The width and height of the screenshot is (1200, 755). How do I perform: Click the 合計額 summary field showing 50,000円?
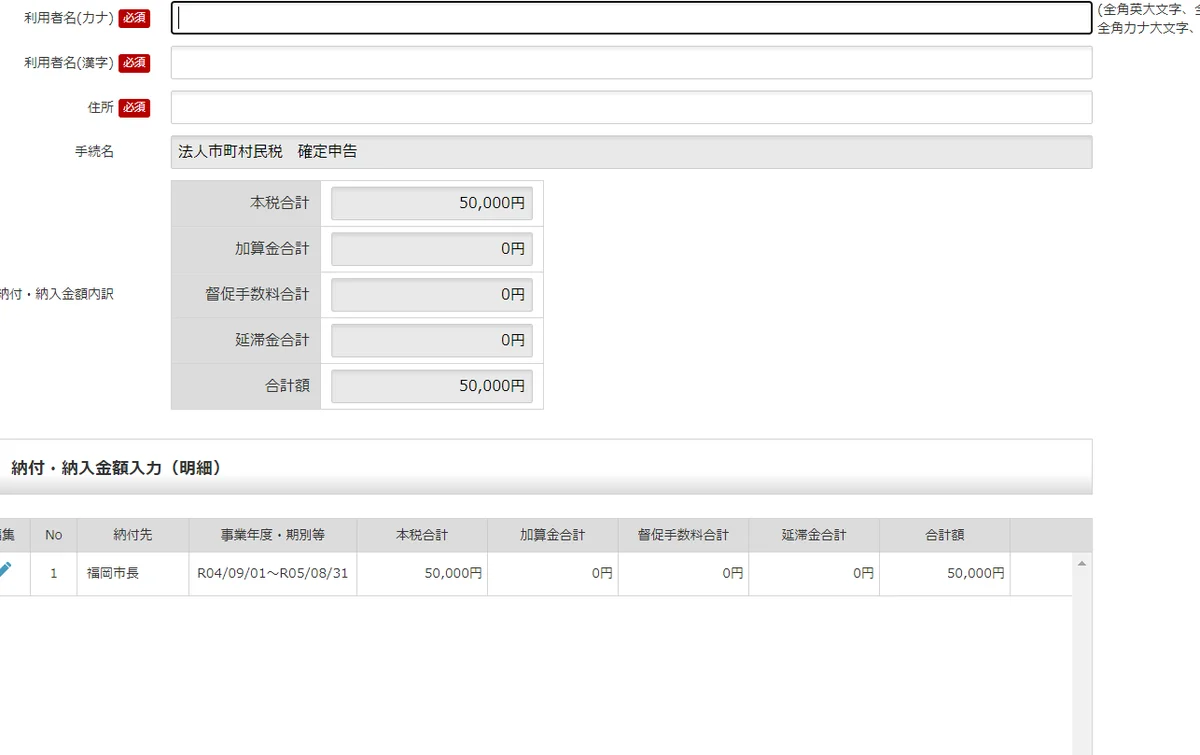pyautogui.click(x=432, y=386)
